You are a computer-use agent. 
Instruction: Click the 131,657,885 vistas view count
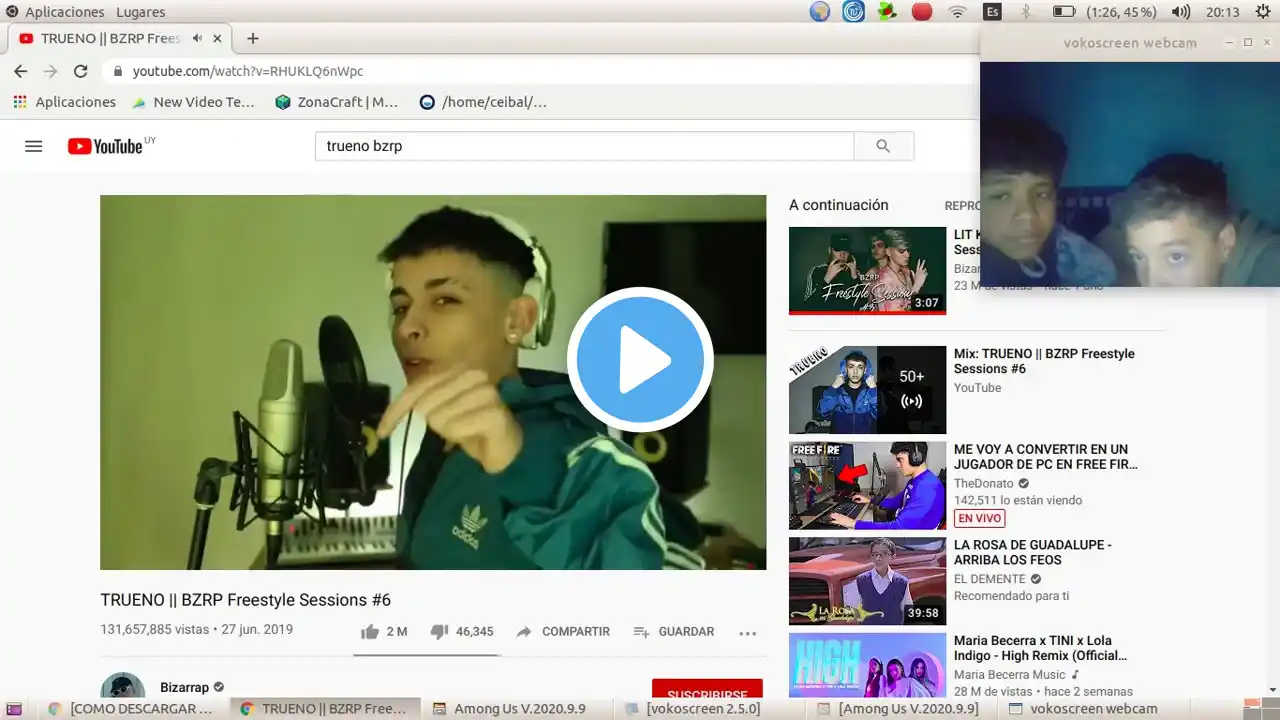tap(155, 630)
